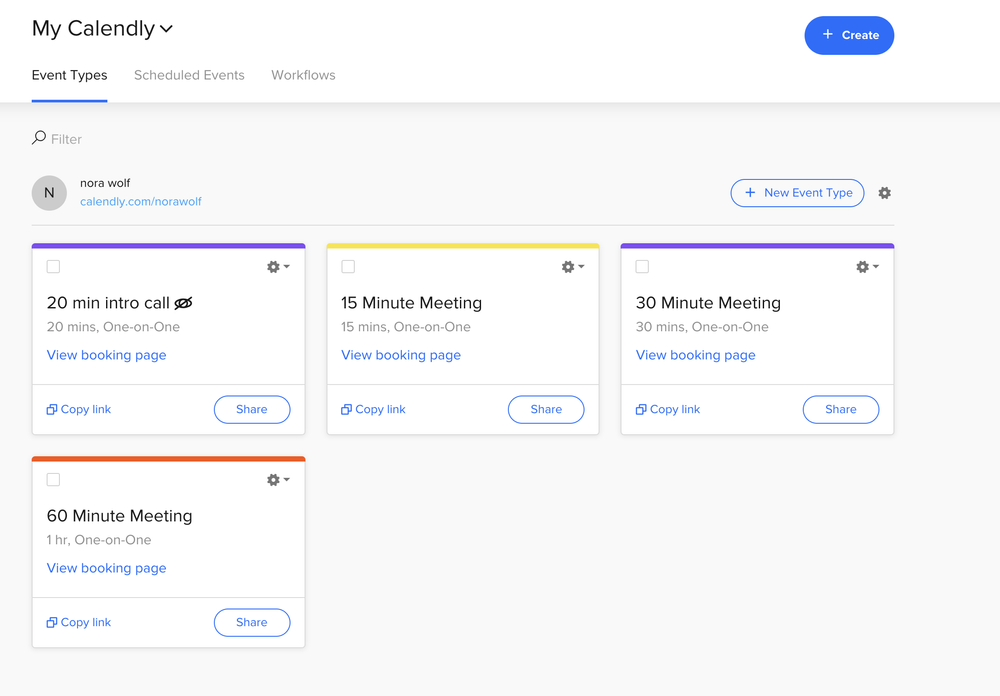Click the 20 min intro call title
1000x696 pixels.
pyautogui.click(x=108, y=303)
